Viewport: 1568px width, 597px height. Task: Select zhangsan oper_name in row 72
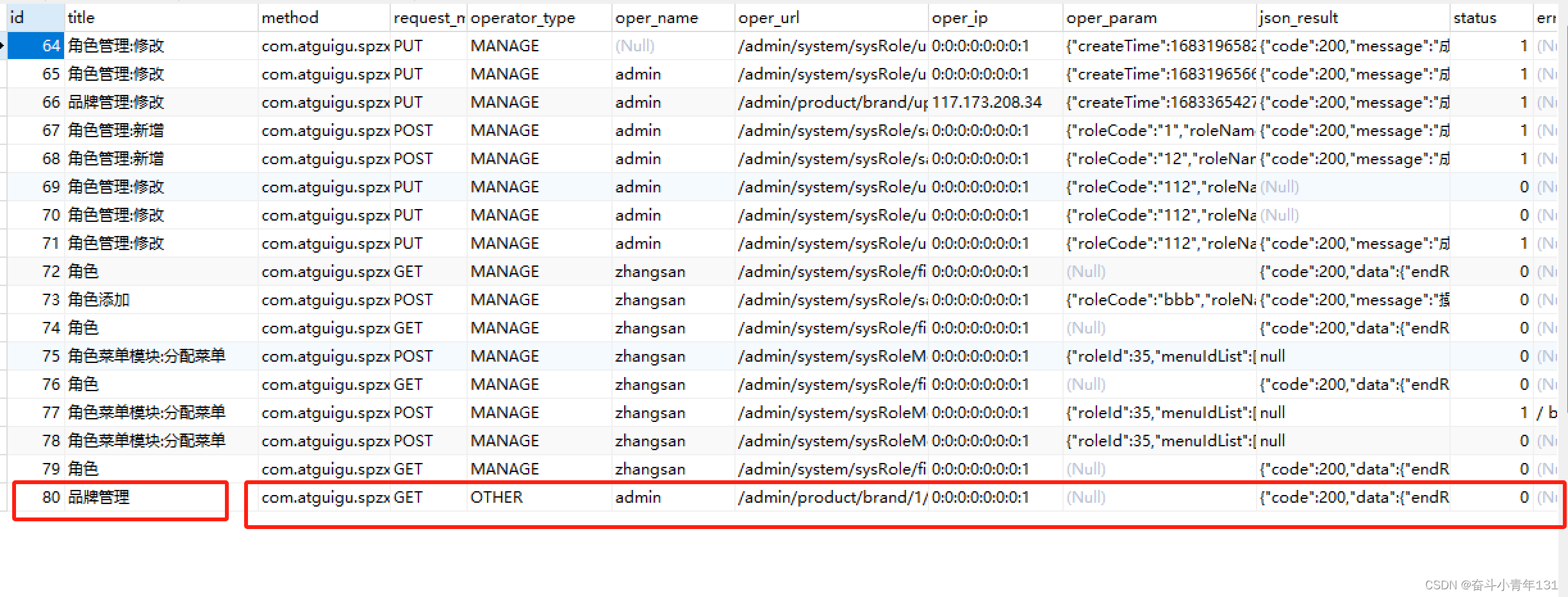coord(673,272)
